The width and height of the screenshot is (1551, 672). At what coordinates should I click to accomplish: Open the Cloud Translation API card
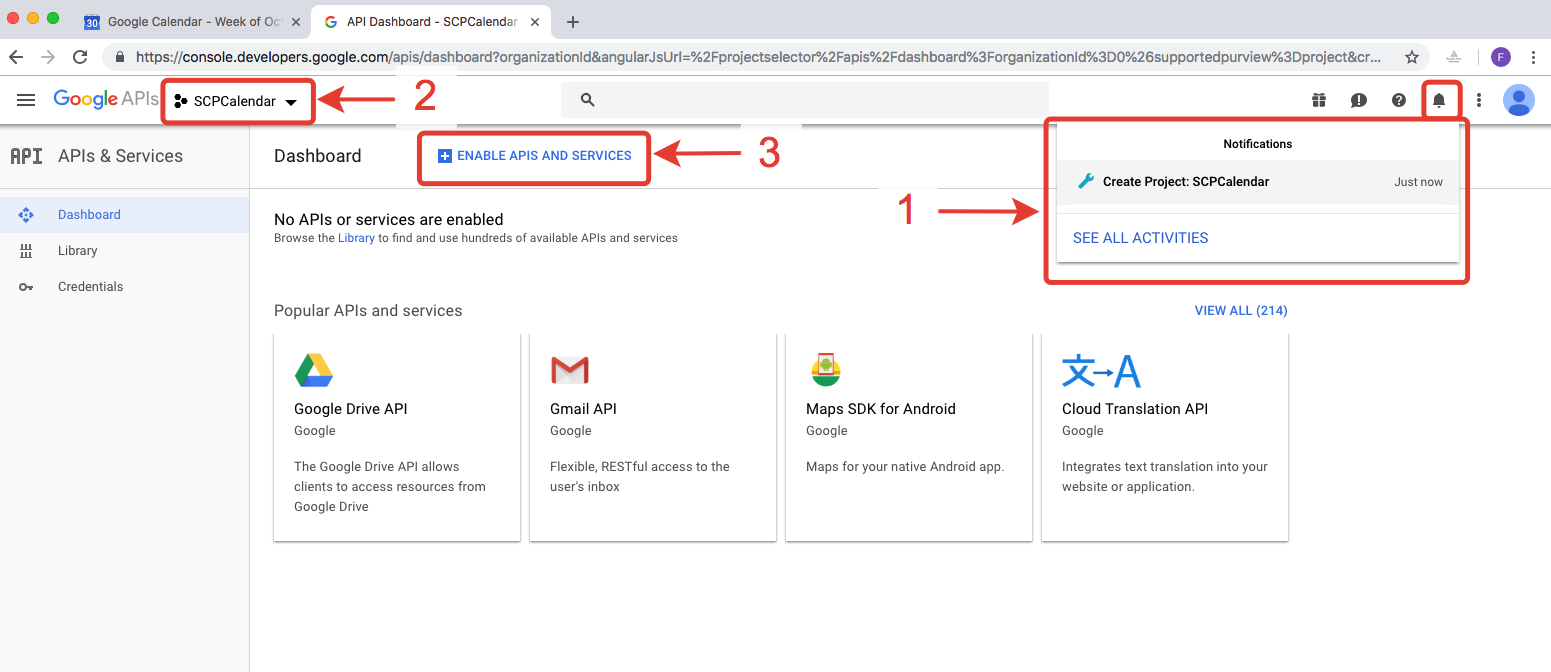1165,437
